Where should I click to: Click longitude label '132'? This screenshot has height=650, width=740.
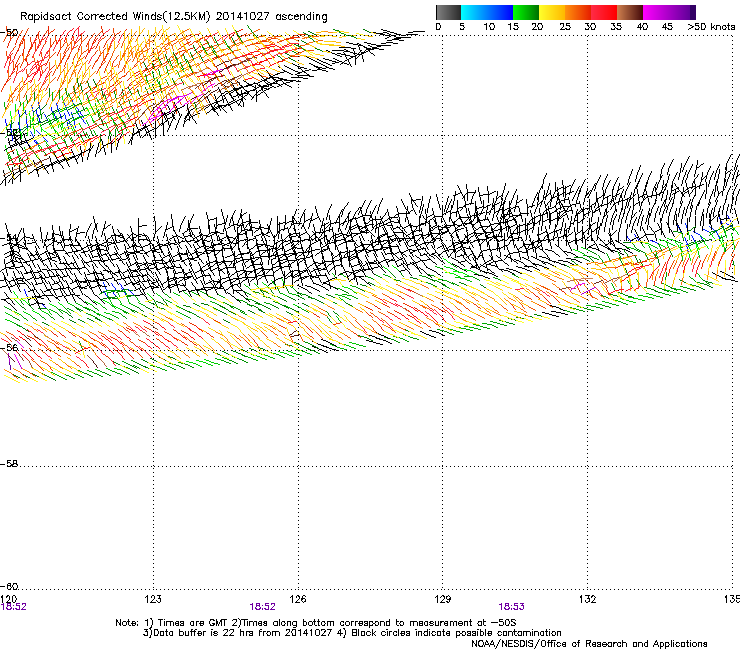pos(588,599)
